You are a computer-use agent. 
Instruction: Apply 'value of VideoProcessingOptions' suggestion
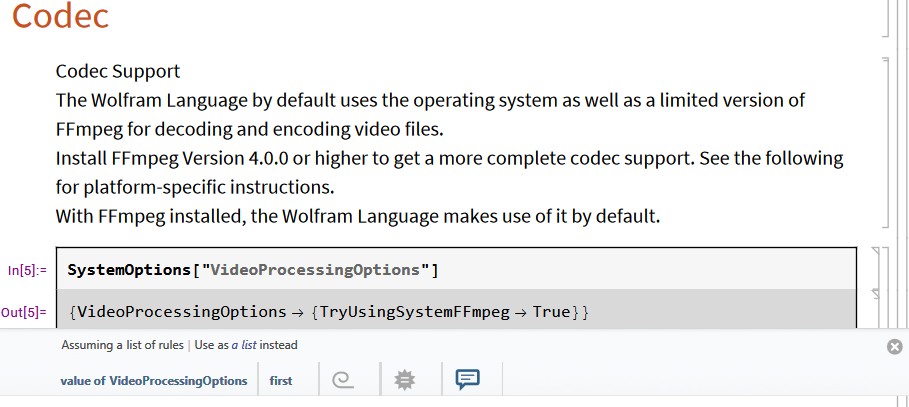click(x=154, y=381)
